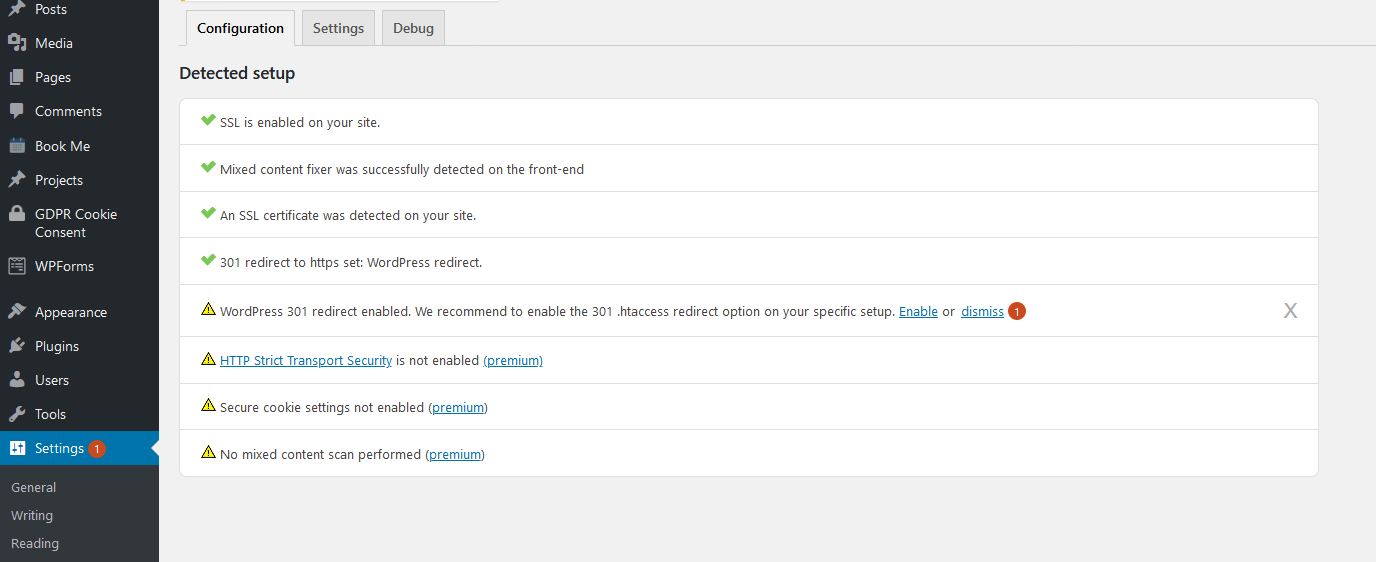This screenshot has height=562, width=1376.
Task: Click the Book Me calendar icon
Action: [x=17, y=146]
